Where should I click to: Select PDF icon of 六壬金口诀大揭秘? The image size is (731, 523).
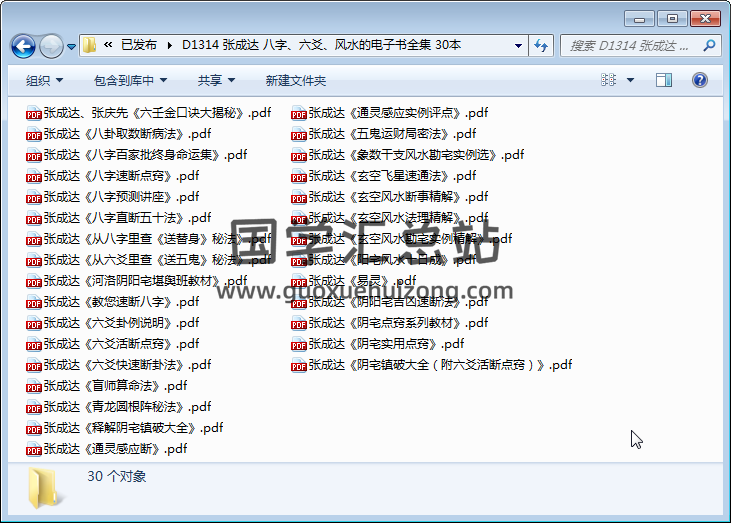click(34, 113)
